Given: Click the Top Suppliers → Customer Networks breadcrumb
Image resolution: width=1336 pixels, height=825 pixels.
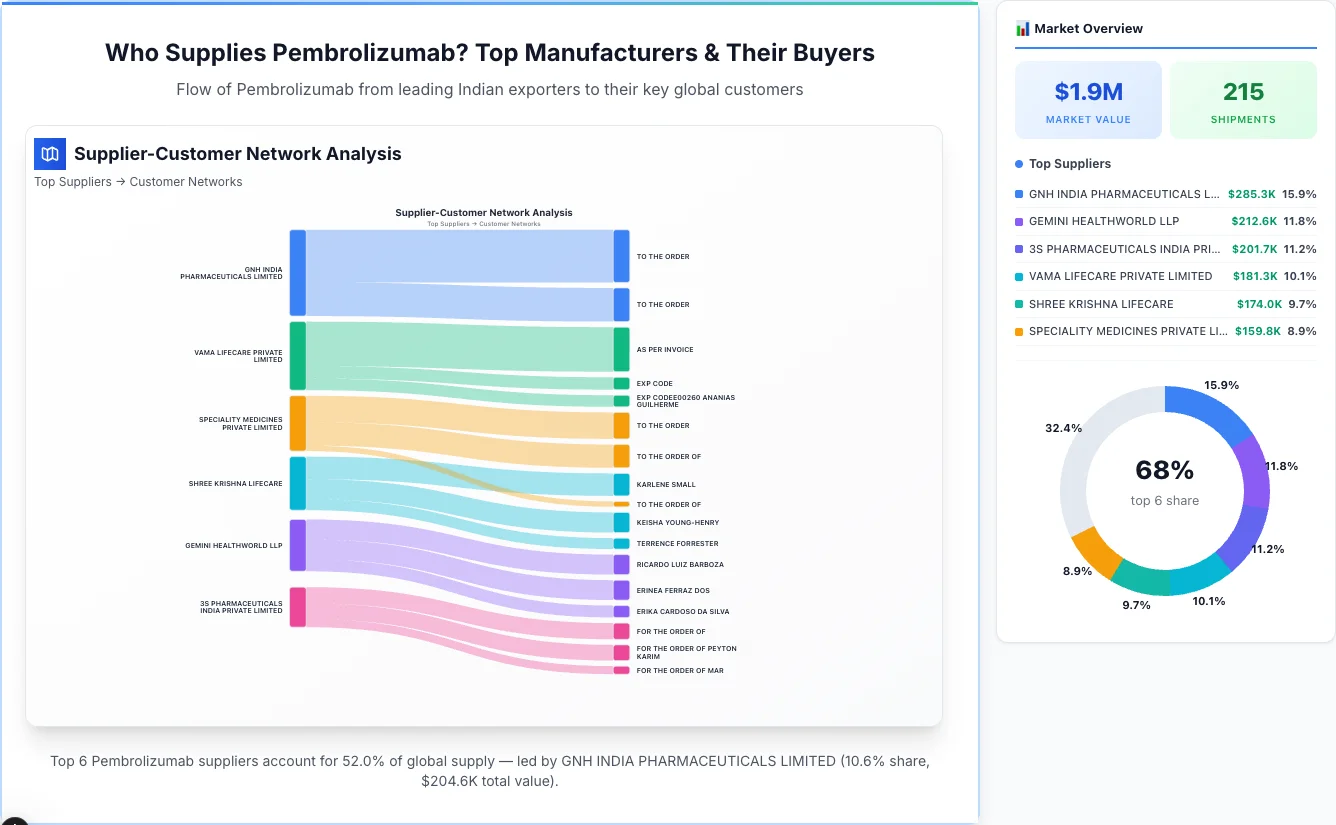Looking at the screenshot, I should click(138, 181).
